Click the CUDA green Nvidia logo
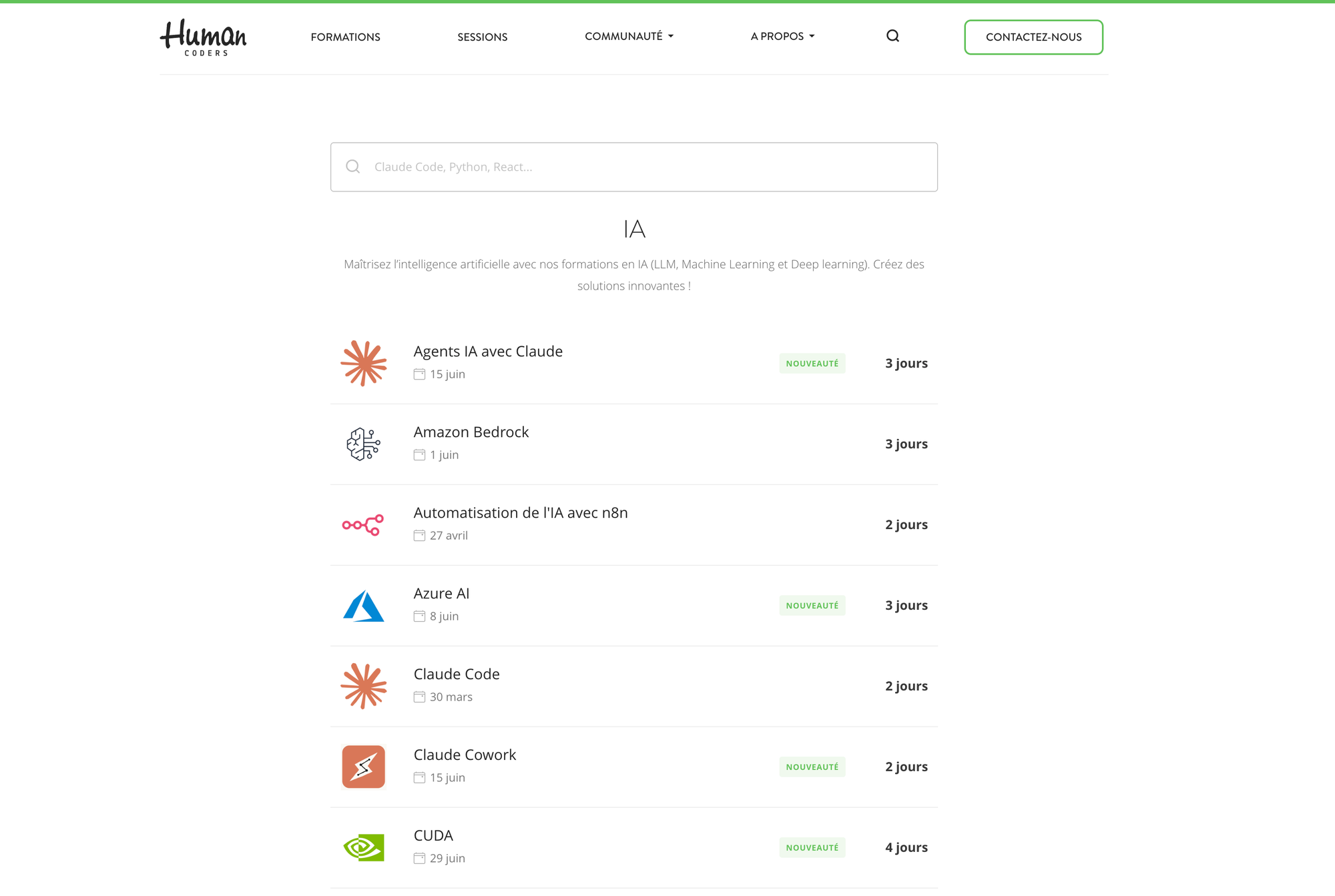Image resolution: width=1335 pixels, height=896 pixels. 364,848
